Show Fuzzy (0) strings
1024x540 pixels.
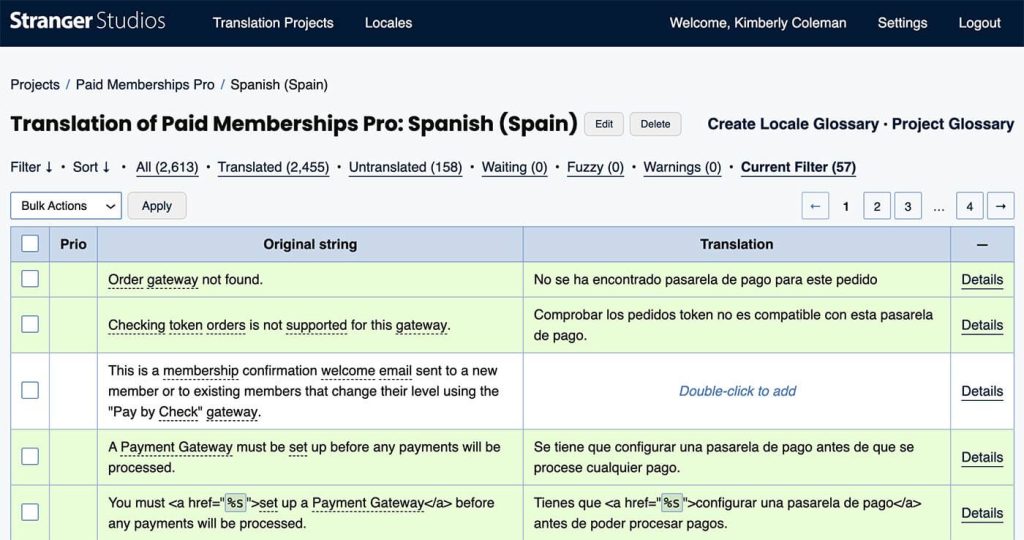click(x=595, y=167)
